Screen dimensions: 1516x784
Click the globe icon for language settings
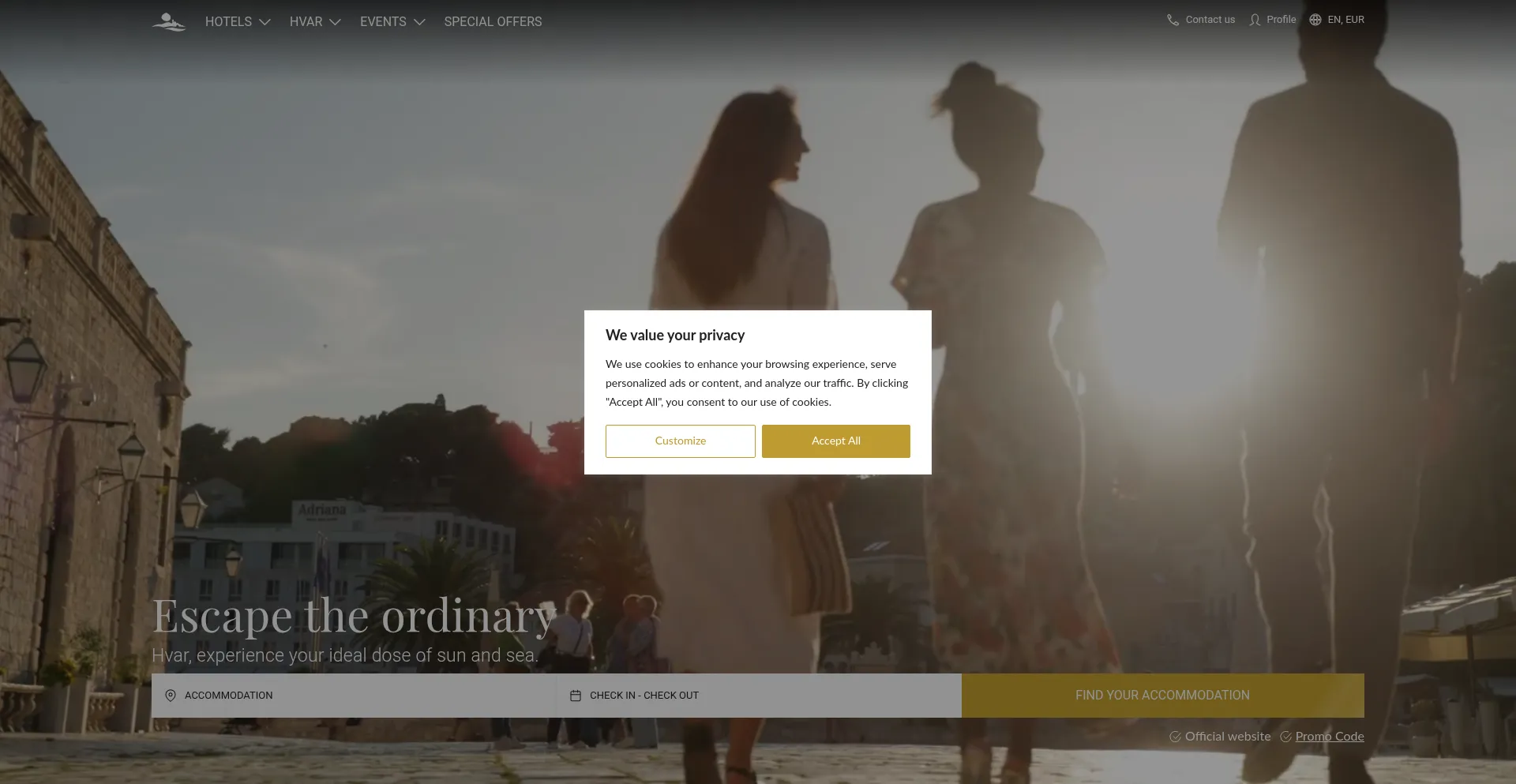click(x=1315, y=20)
